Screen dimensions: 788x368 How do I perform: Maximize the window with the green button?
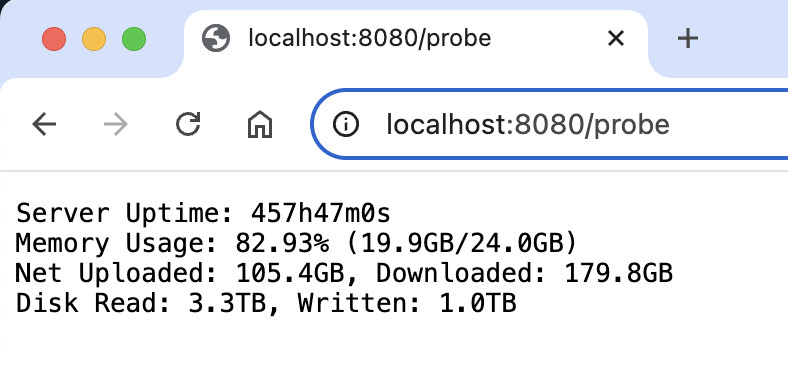click(x=134, y=39)
